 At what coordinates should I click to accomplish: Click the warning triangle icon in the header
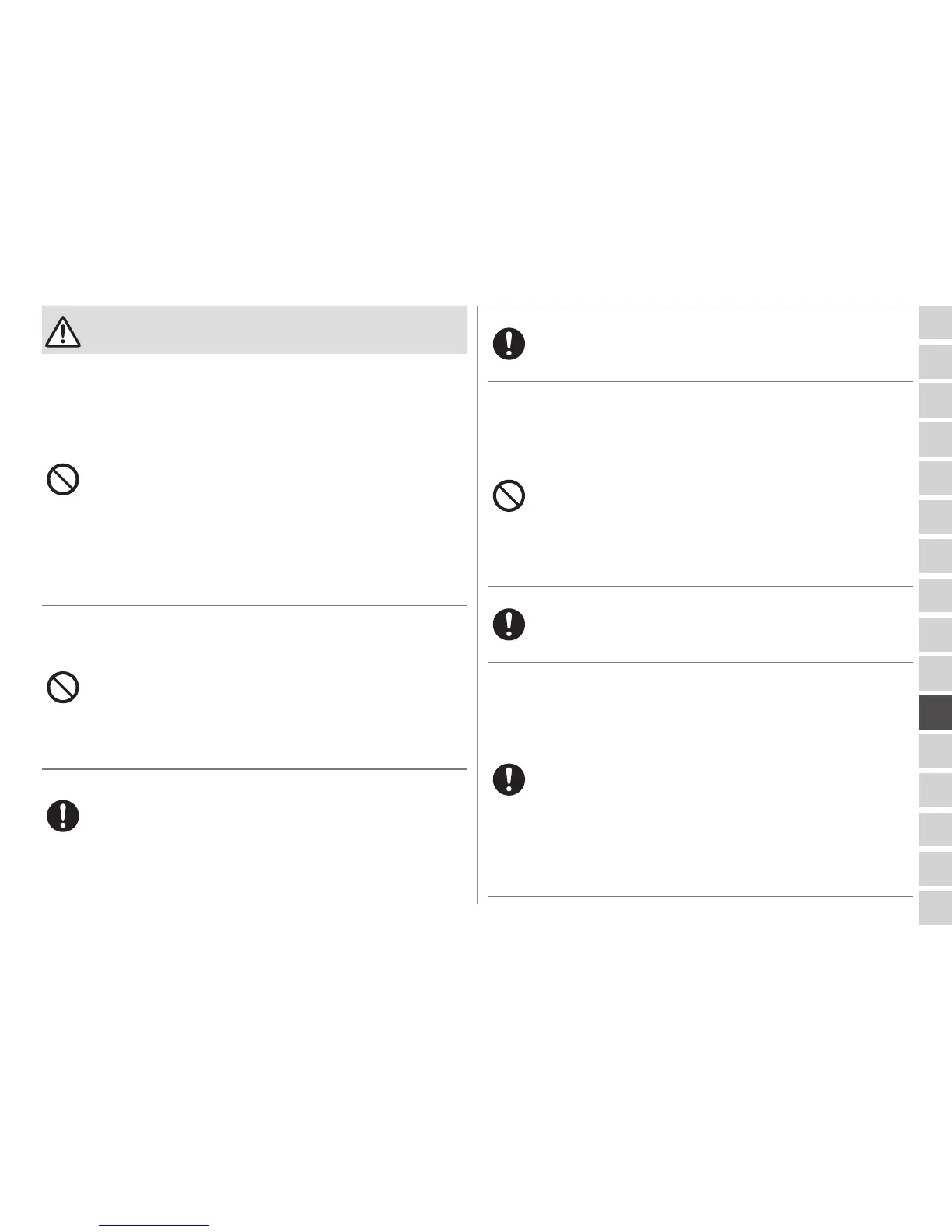(63, 331)
